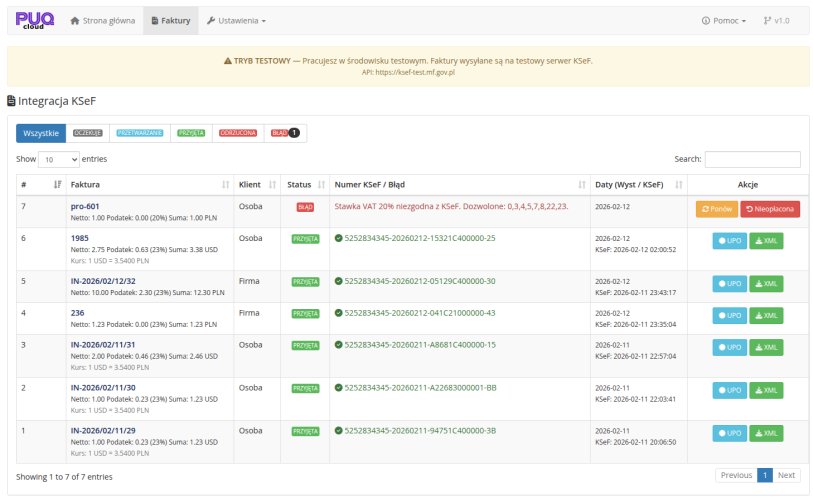The height and width of the screenshot is (502, 813).
Task: Open invoice IN-2026/02/11/29
Action: pos(103,430)
